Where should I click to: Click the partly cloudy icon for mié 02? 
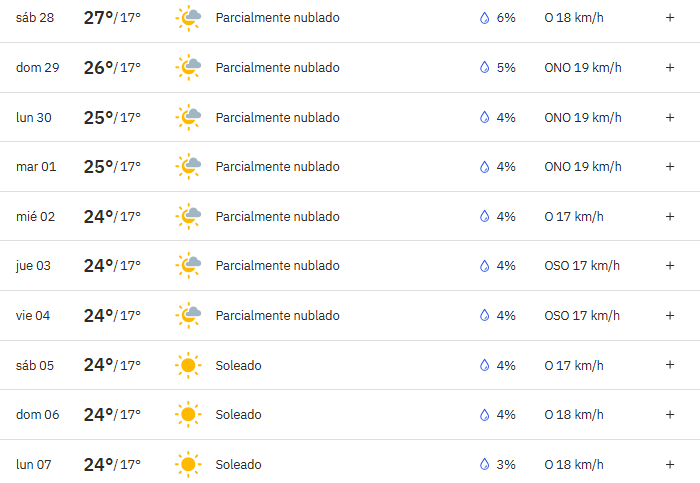pyautogui.click(x=188, y=216)
